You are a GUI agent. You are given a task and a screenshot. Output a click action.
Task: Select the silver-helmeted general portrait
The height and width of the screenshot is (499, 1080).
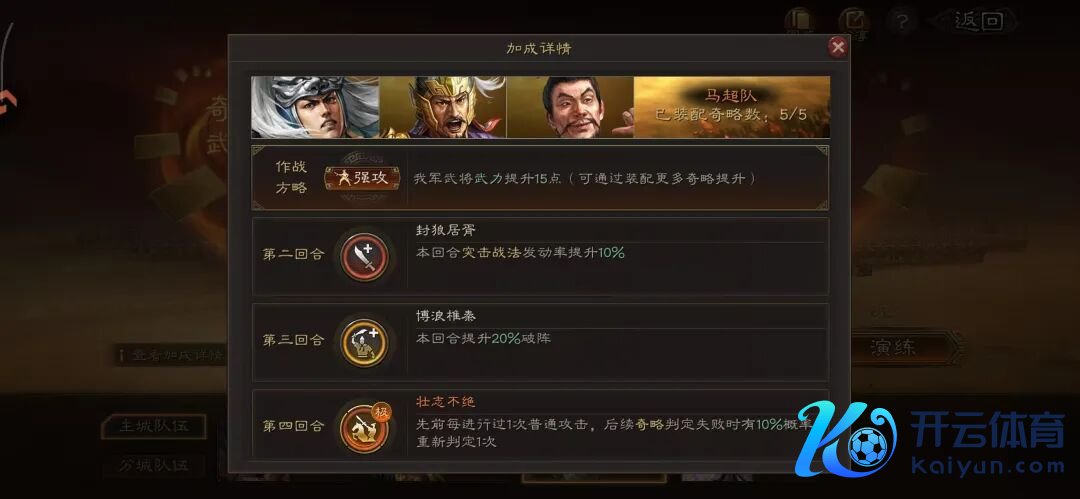click(315, 108)
